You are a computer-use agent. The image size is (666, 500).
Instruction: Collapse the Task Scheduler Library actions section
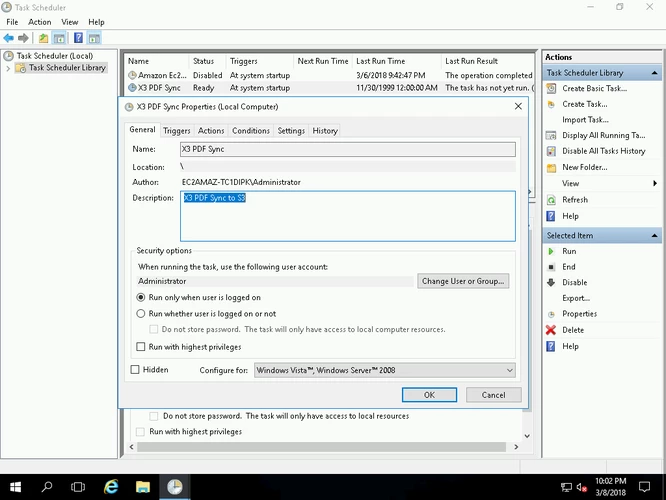[654, 73]
